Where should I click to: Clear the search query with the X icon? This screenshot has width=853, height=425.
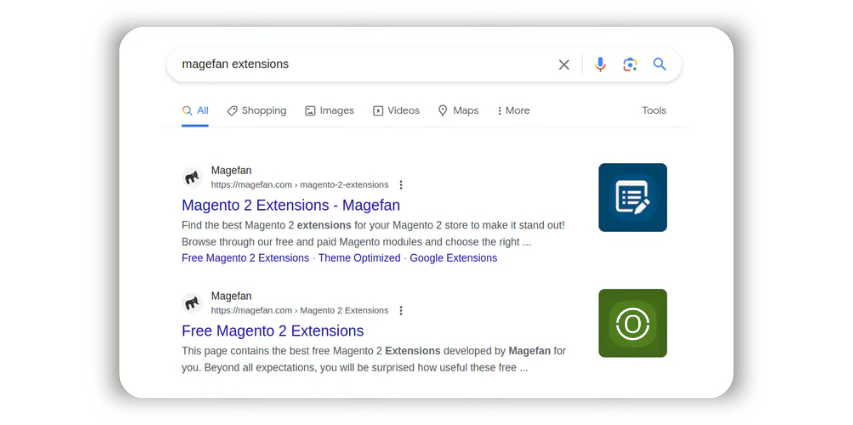564,65
